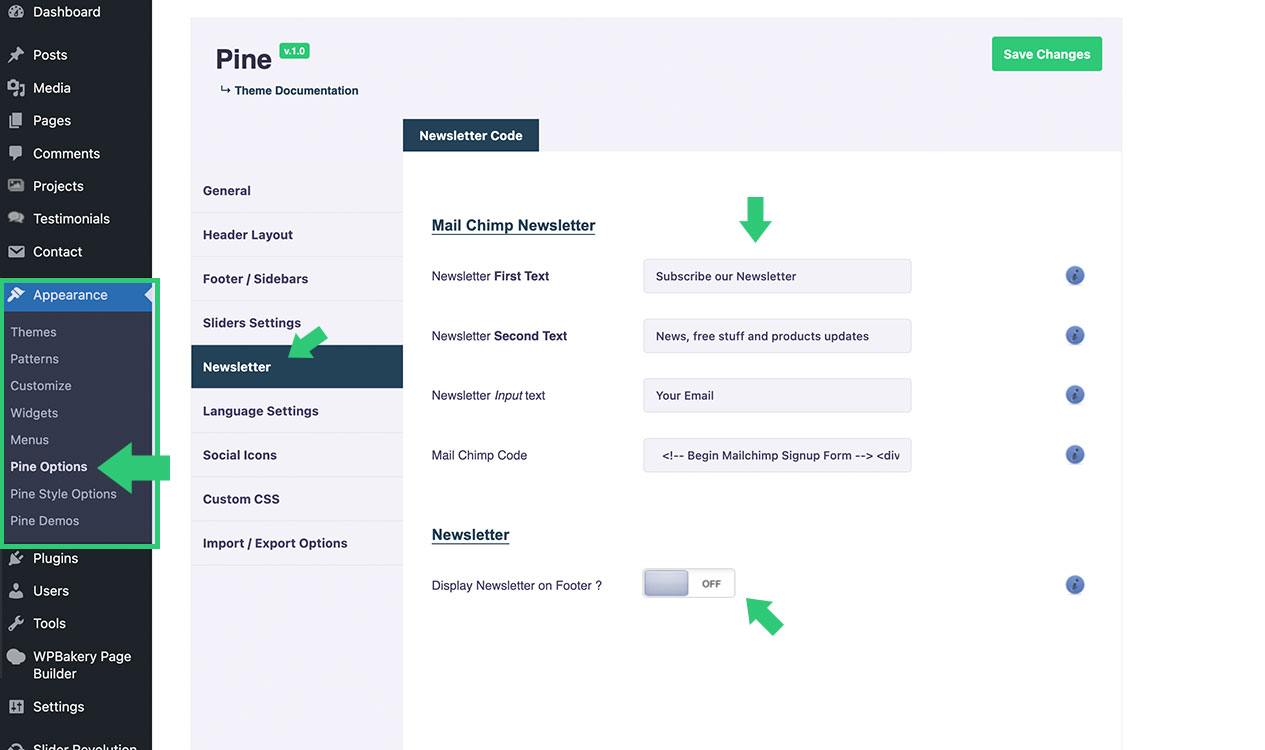Screen dimensions: 1265x750
Task: Click the Comments speech bubble icon
Action: [16, 153]
